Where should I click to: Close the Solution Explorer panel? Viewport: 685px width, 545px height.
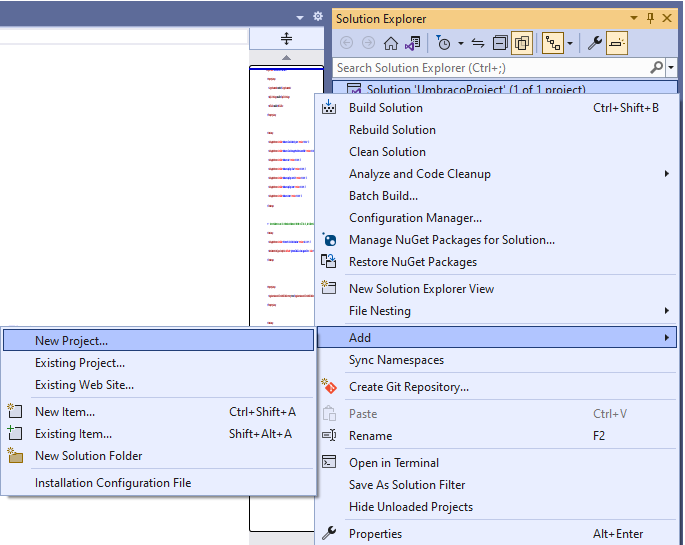[667, 18]
